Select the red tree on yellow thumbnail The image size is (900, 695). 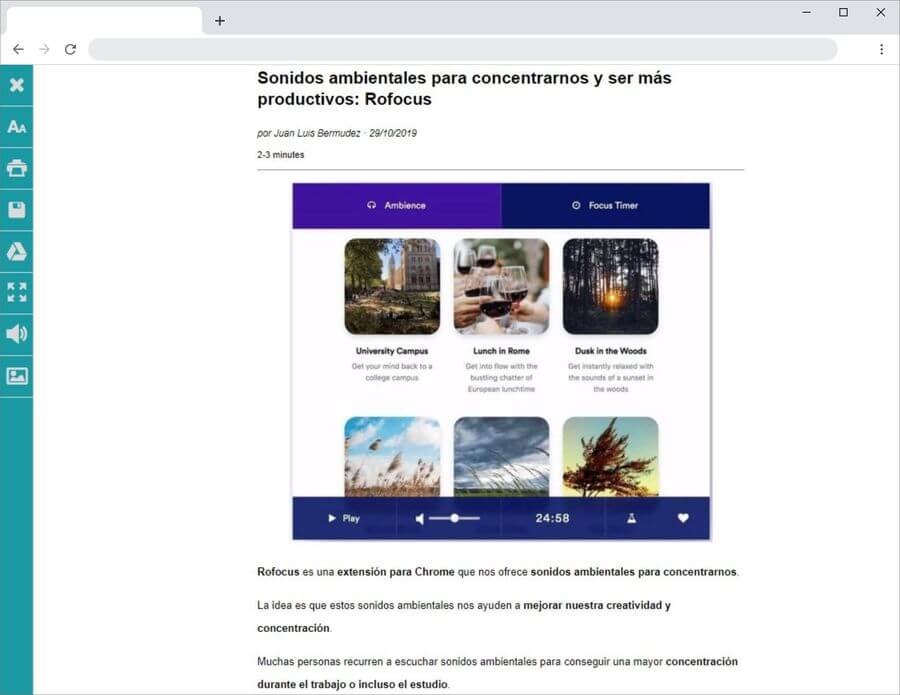click(610, 457)
